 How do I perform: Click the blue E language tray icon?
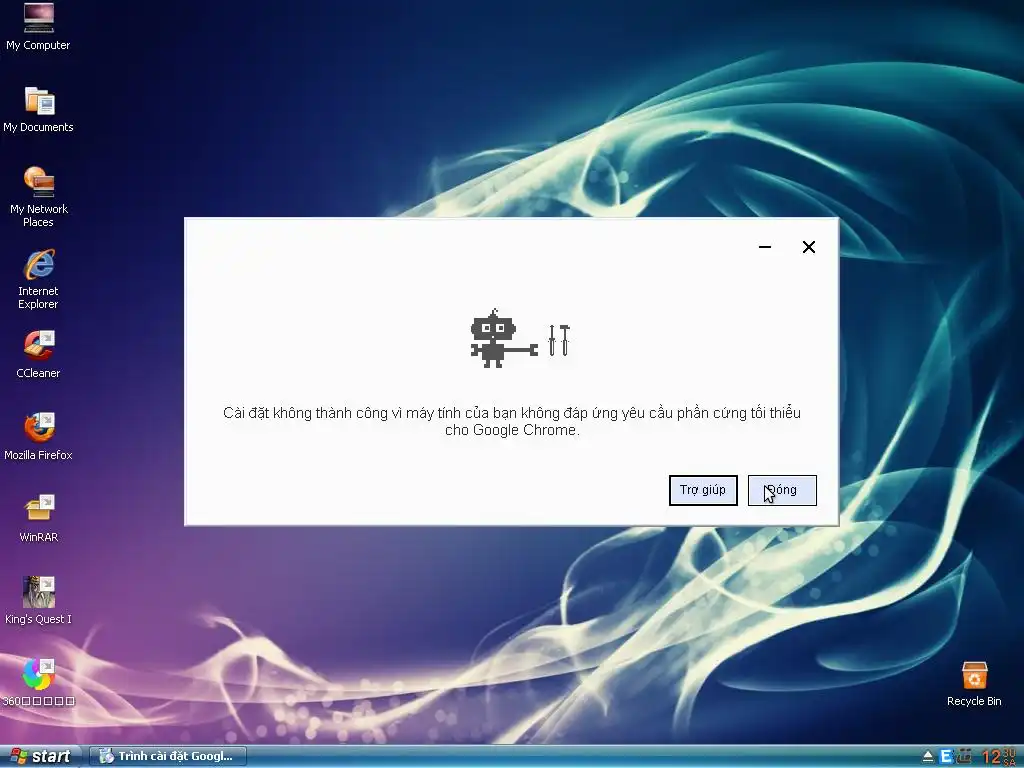point(945,757)
